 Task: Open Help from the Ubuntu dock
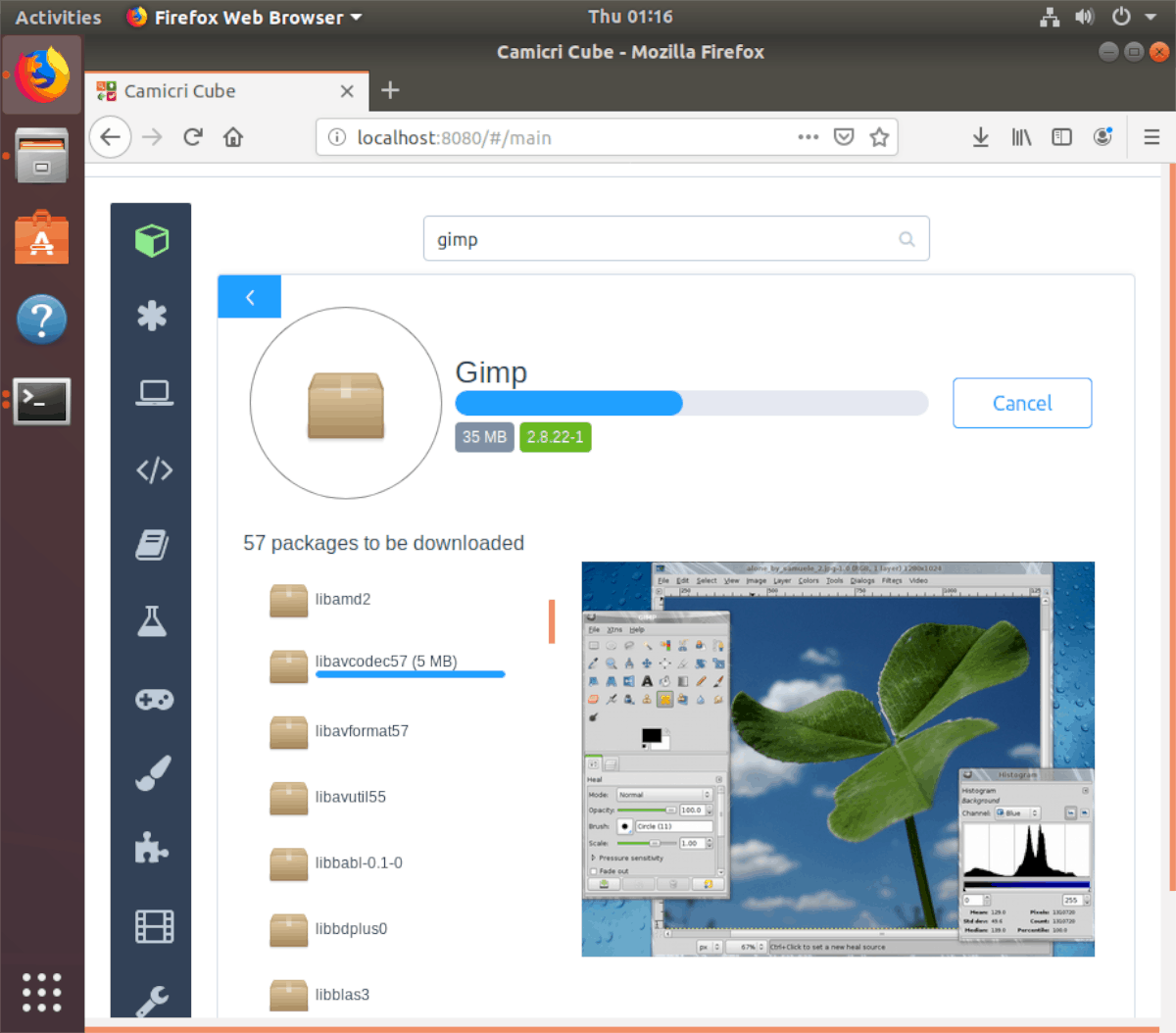point(41,320)
